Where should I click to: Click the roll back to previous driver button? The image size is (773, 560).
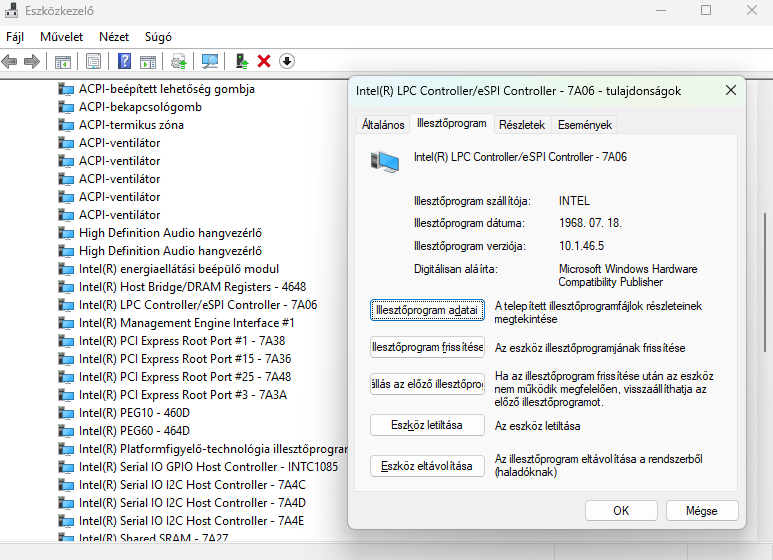pyautogui.click(x=427, y=384)
